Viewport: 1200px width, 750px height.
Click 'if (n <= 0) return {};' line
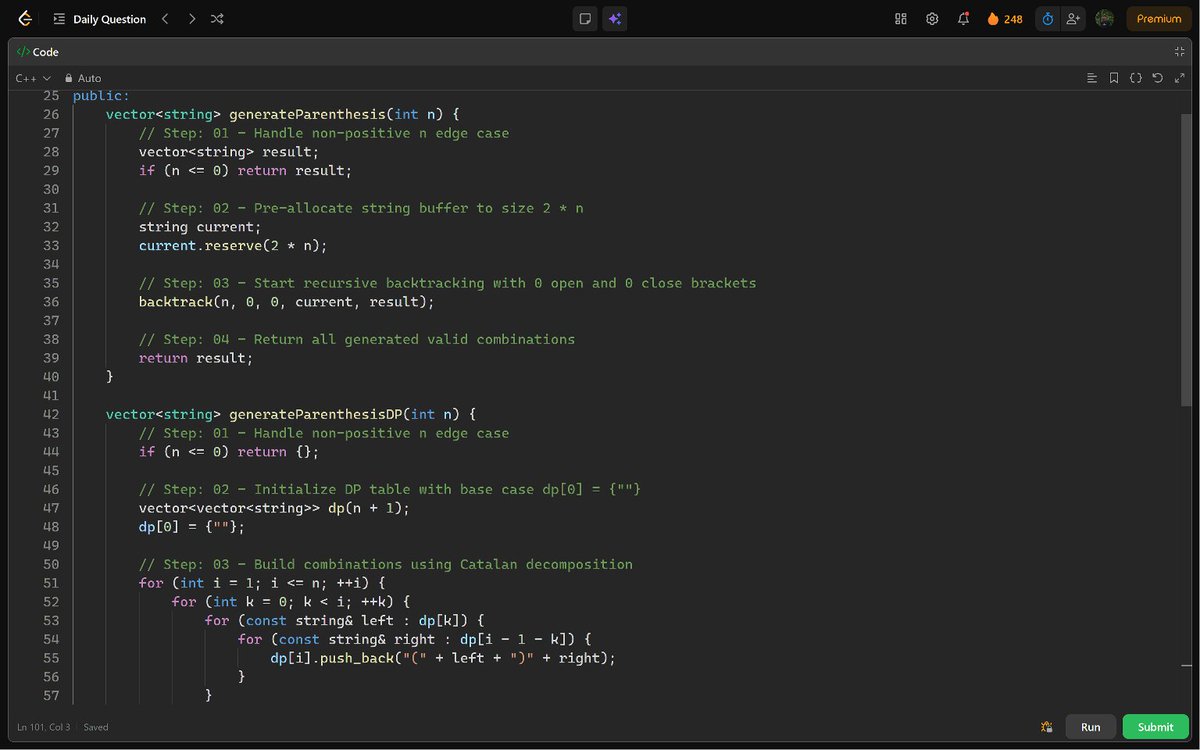coord(229,452)
